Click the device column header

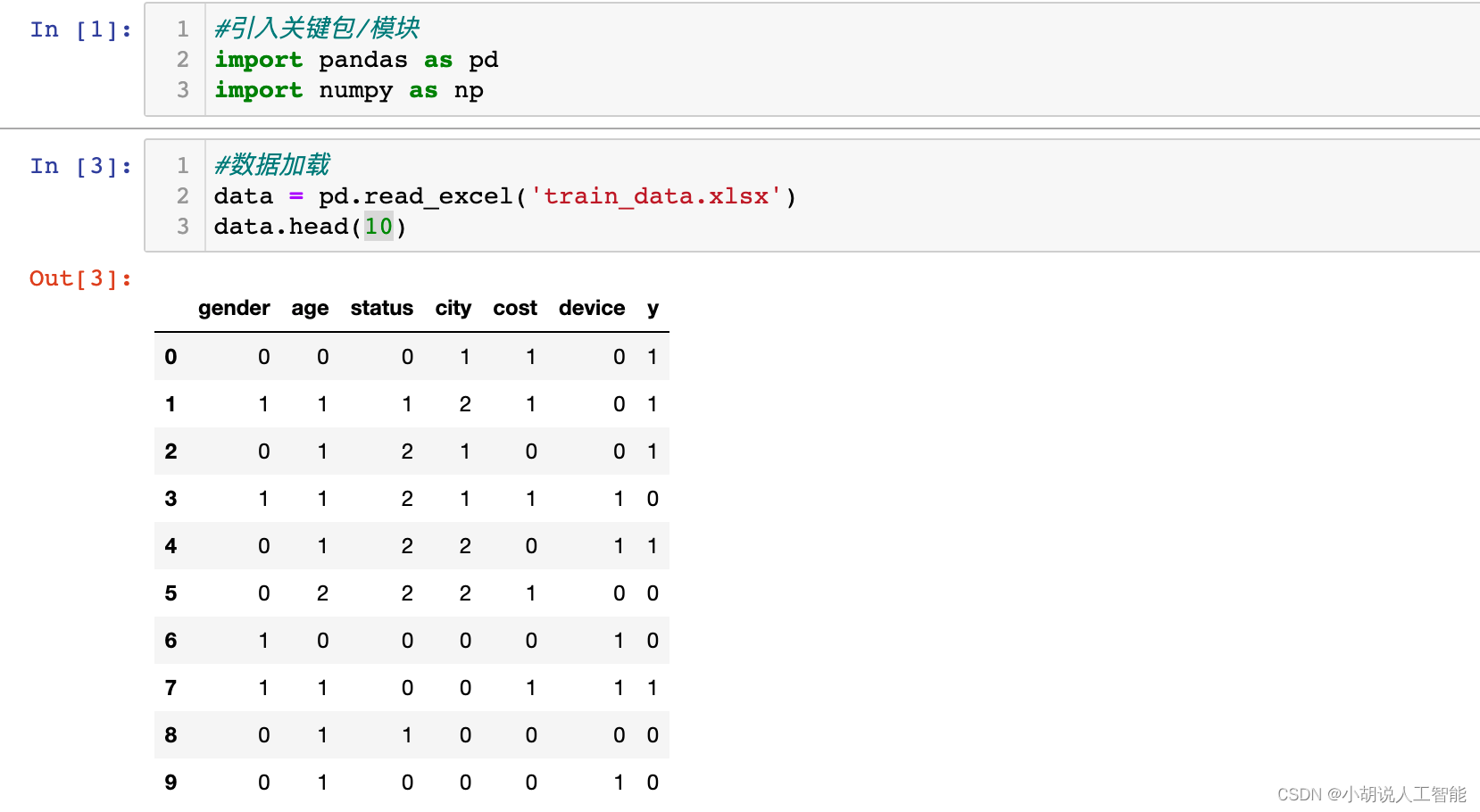(592, 308)
